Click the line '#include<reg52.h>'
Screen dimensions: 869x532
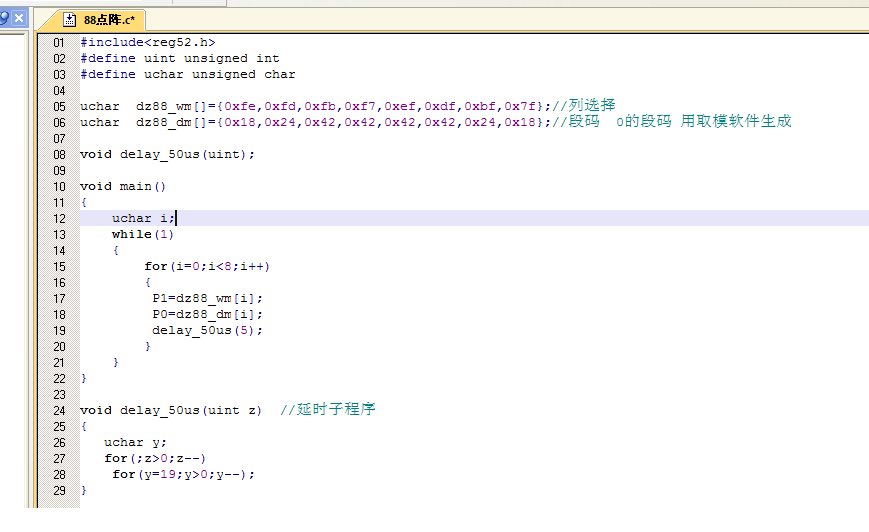pyautogui.click(x=147, y=42)
